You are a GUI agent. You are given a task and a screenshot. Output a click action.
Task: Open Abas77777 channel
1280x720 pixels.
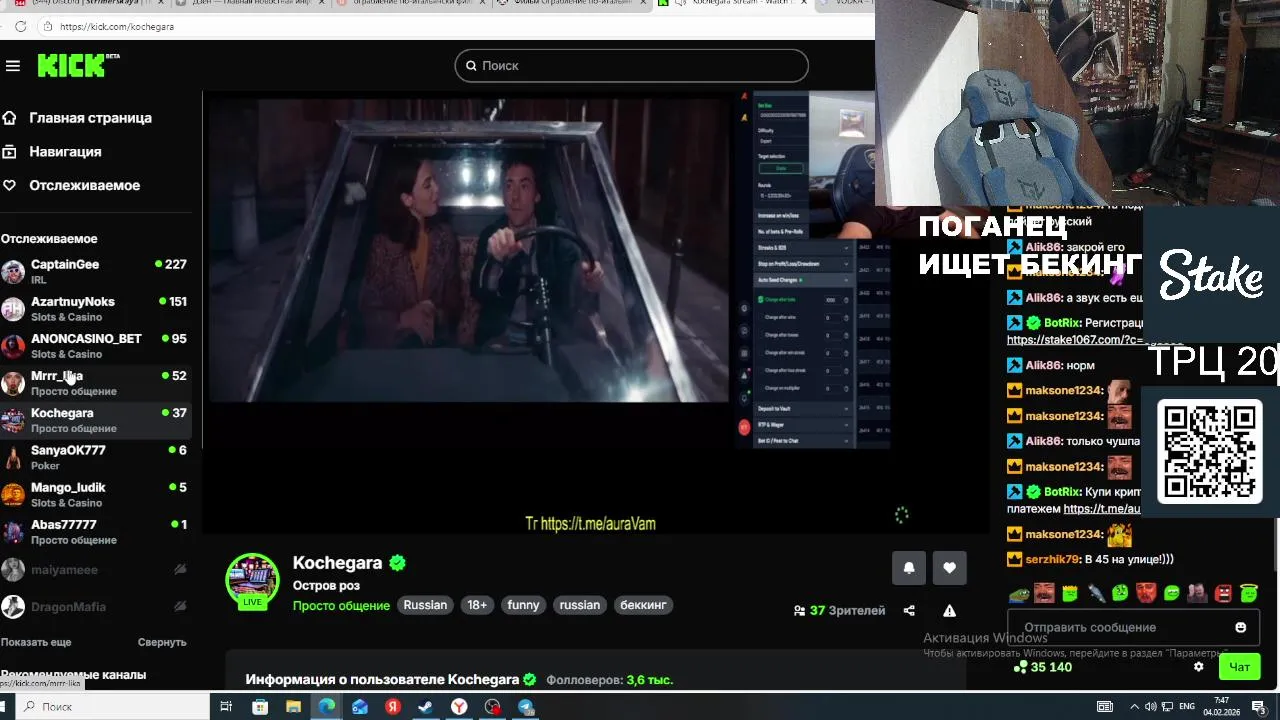96,531
